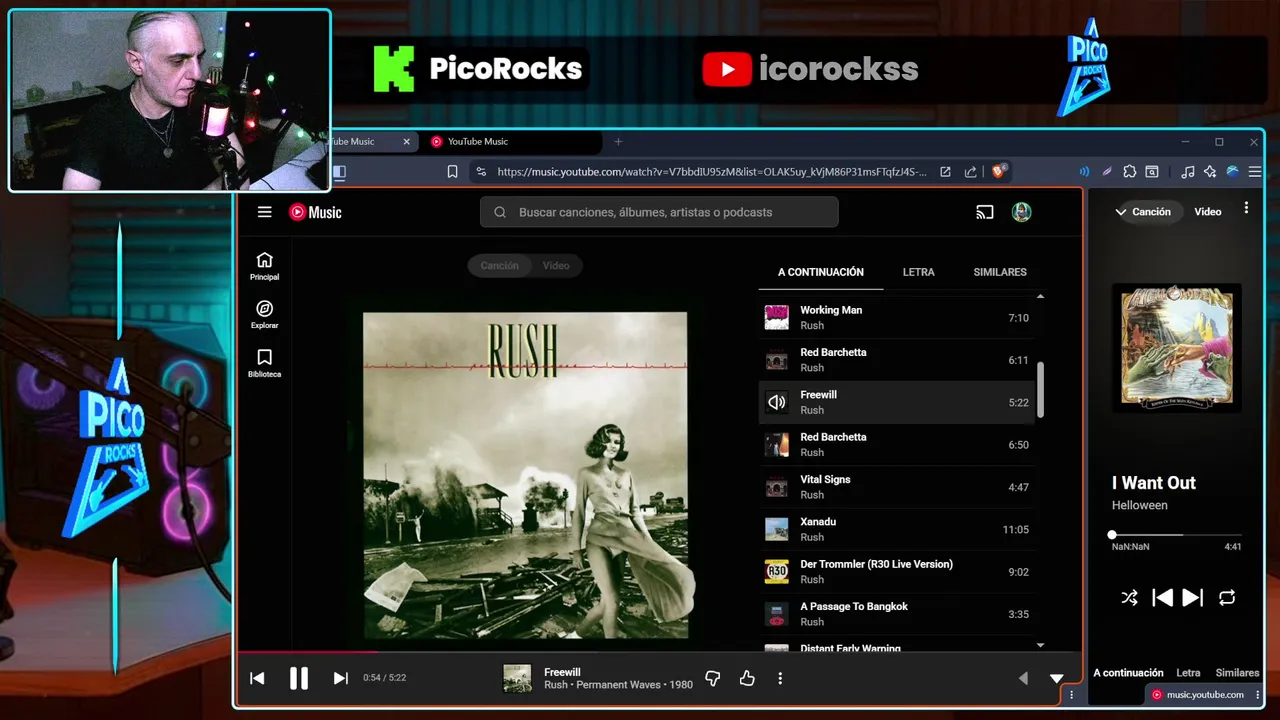Toggle the browser sidebar panel icon
Image resolution: width=1280 pixels, height=720 pixels.
pos(339,172)
